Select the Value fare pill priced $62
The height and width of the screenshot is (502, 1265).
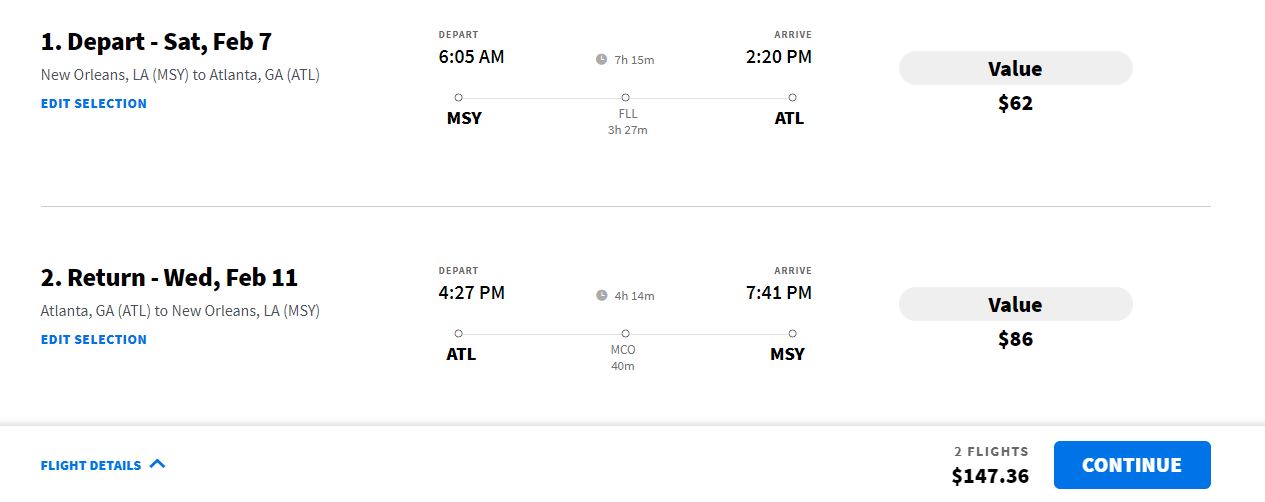click(1015, 69)
